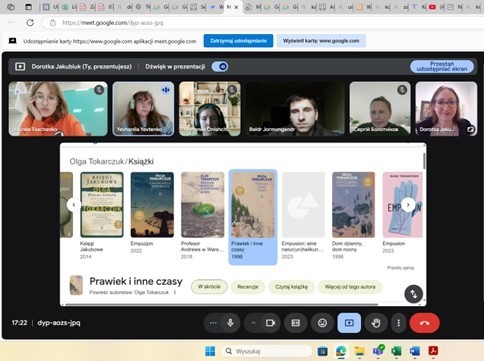Toggle microphone in Meet toolbar

point(230,323)
